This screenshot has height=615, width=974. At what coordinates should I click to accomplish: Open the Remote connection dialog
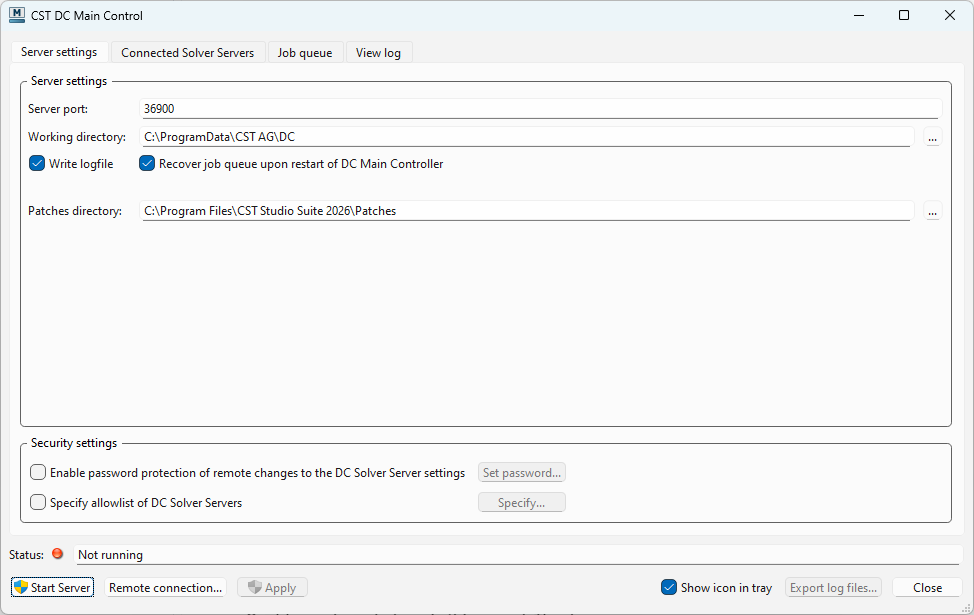(166, 588)
